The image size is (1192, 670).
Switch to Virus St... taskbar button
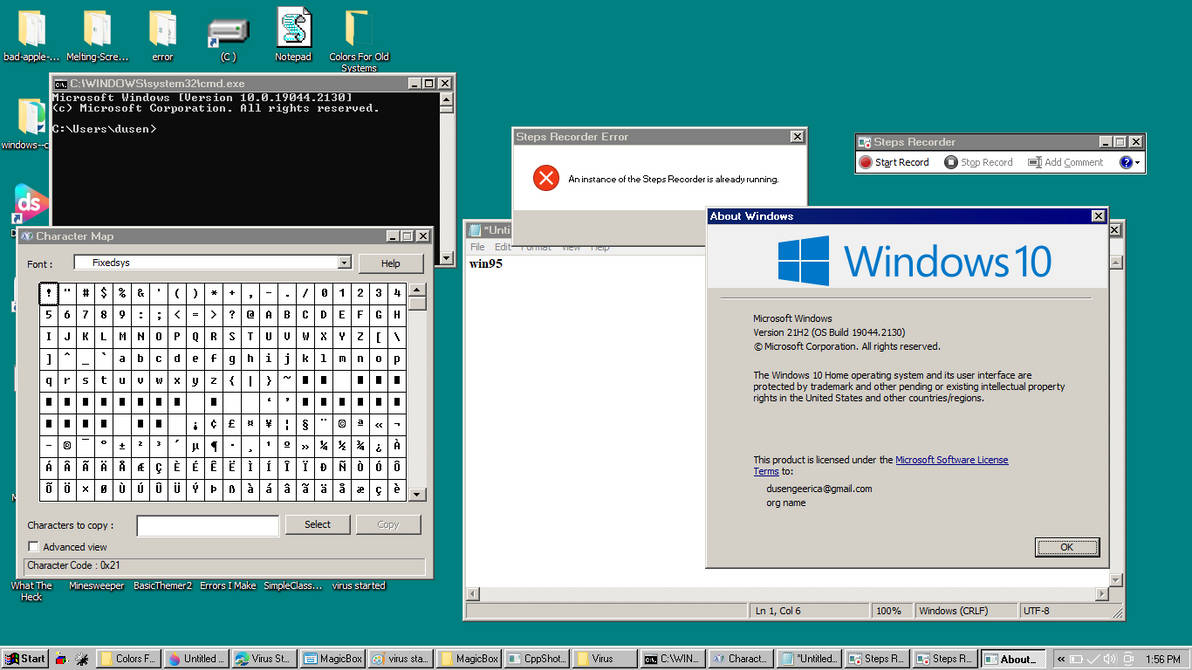click(x=264, y=659)
